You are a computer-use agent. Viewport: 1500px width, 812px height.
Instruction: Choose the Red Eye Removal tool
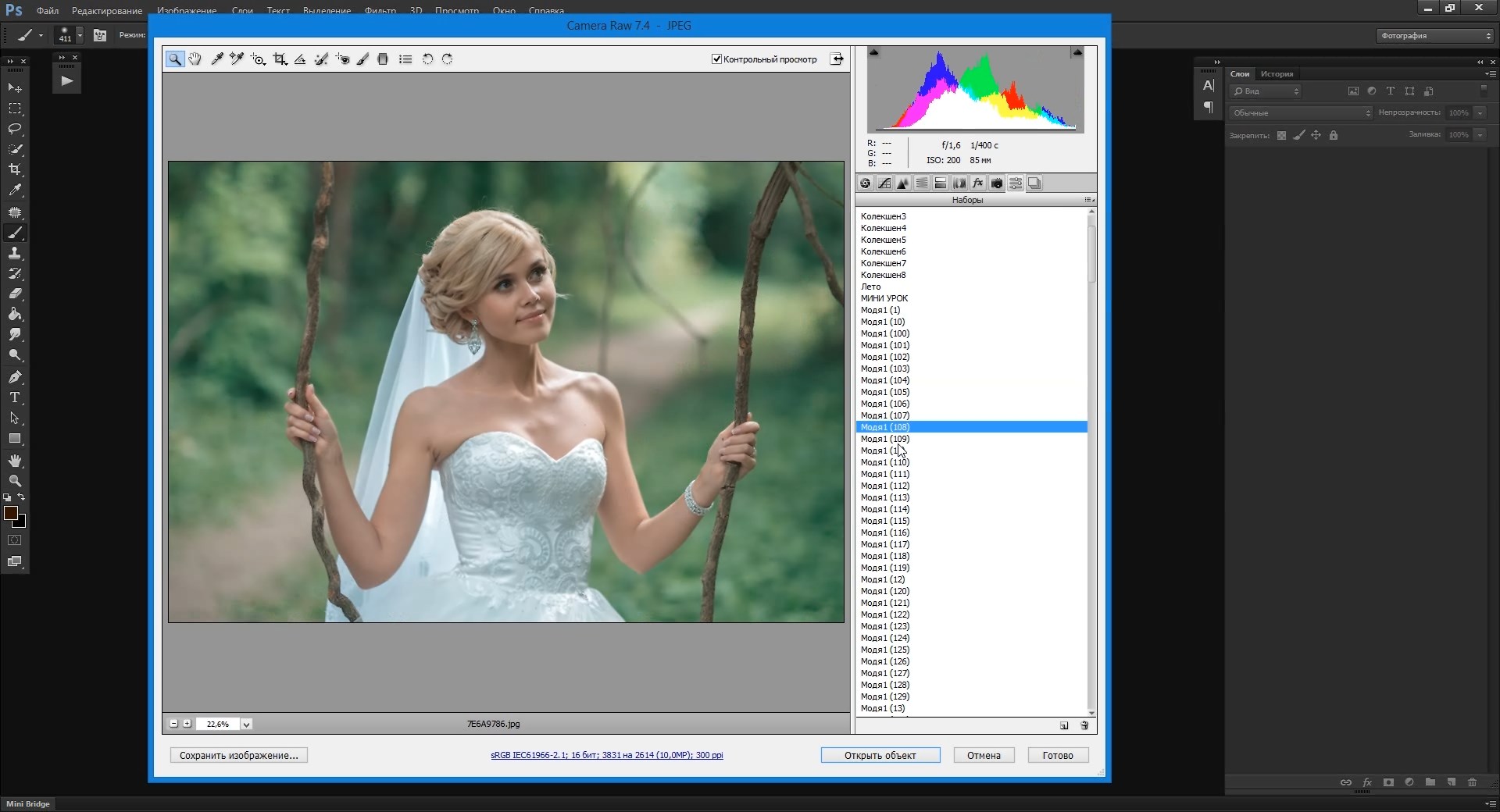coord(342,59)
